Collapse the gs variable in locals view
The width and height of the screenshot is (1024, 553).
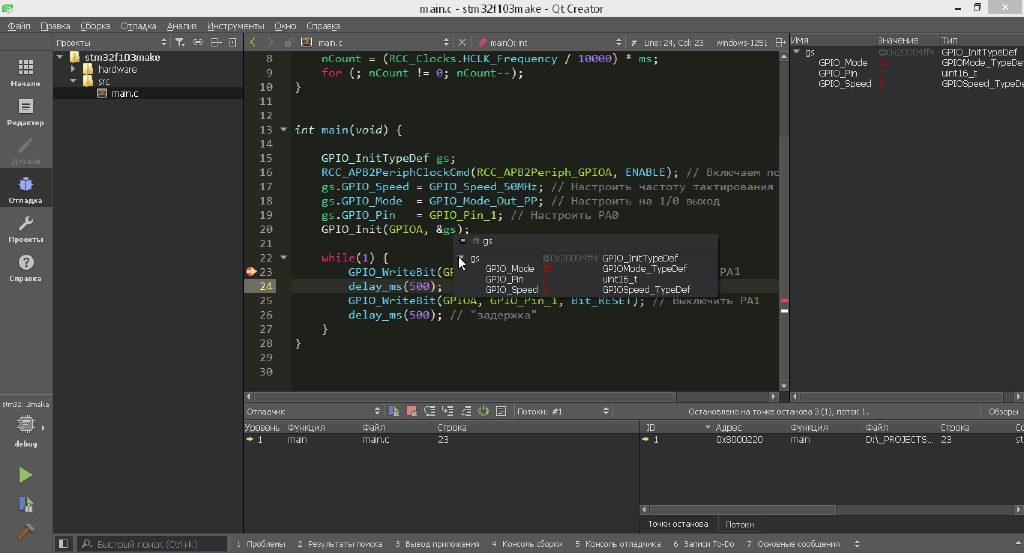796,52
